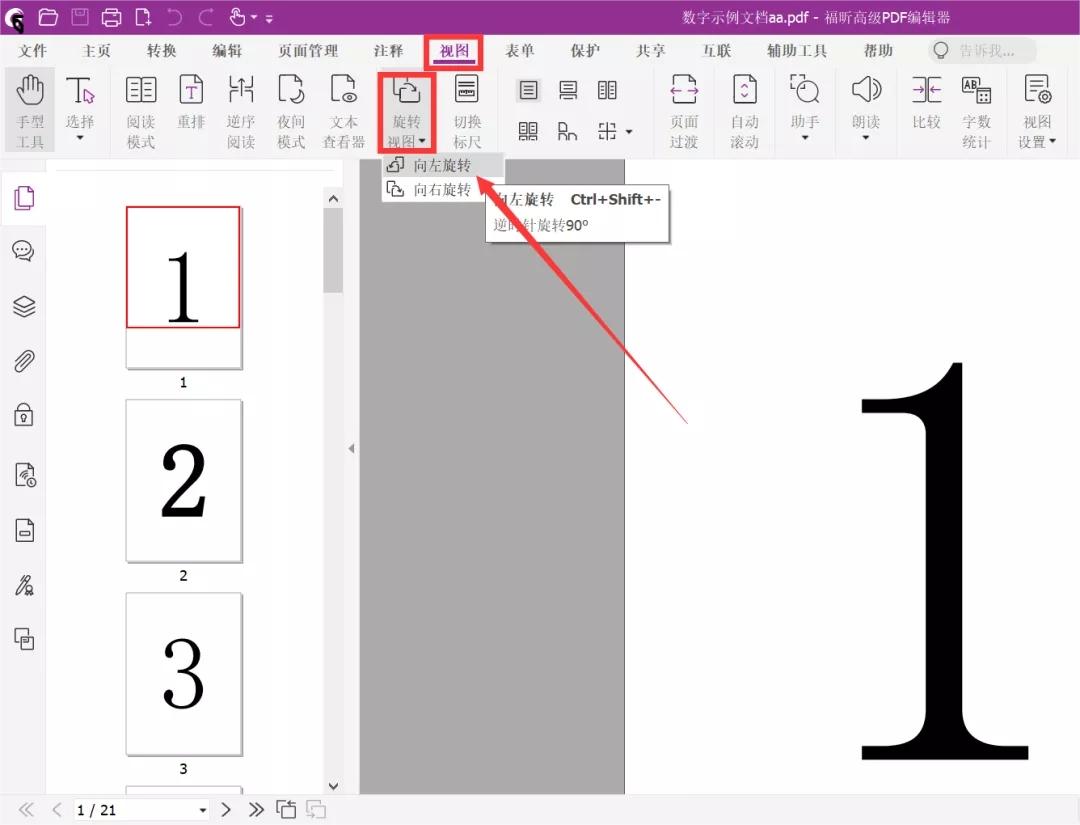
Task: Click the 重排 reflow icon
Action: 191,111
